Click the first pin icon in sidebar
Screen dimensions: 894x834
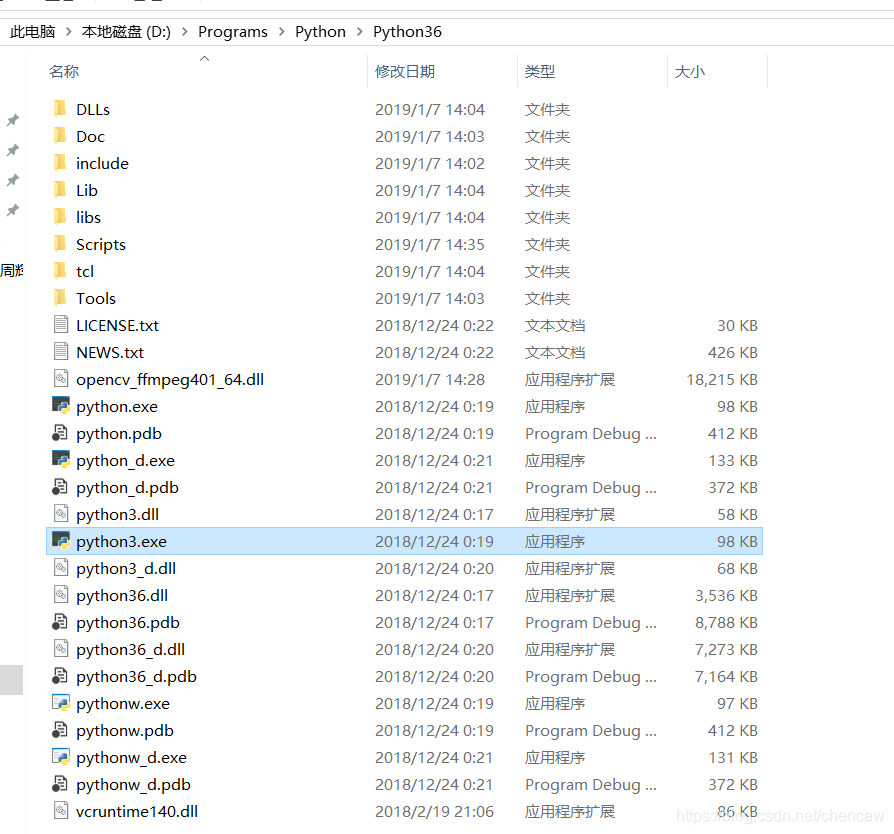pos(13,120)
